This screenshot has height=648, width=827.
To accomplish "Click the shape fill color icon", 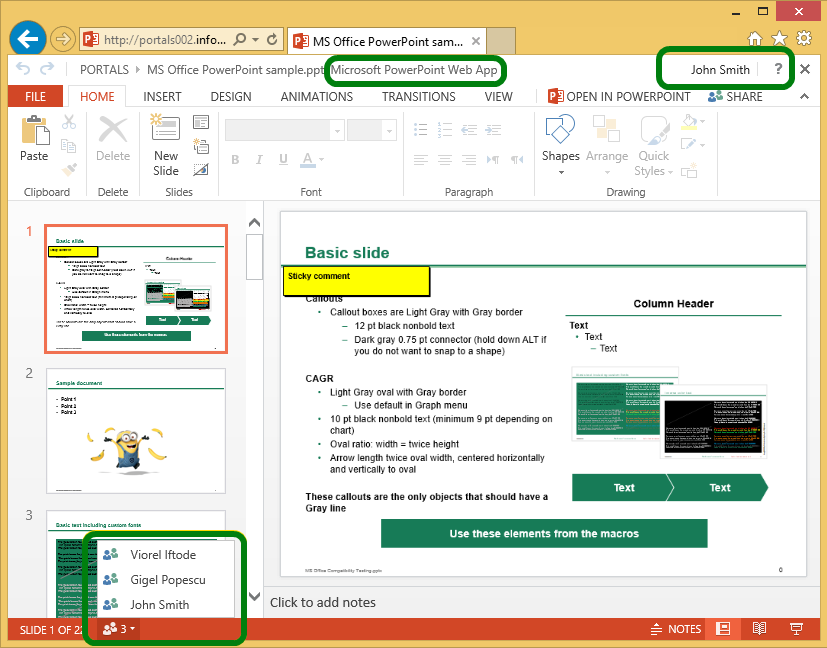I will click(x=689, y=122).
